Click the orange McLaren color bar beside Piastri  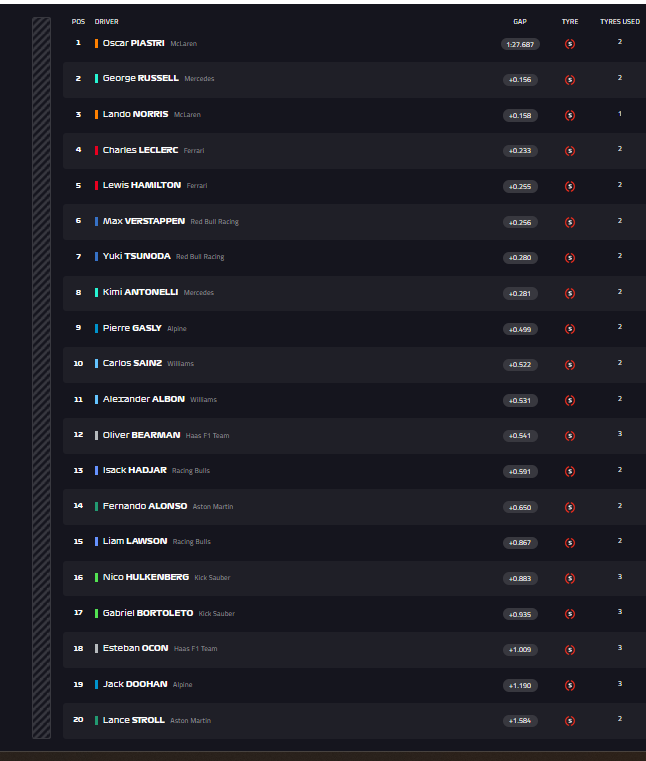coord(96,43)
